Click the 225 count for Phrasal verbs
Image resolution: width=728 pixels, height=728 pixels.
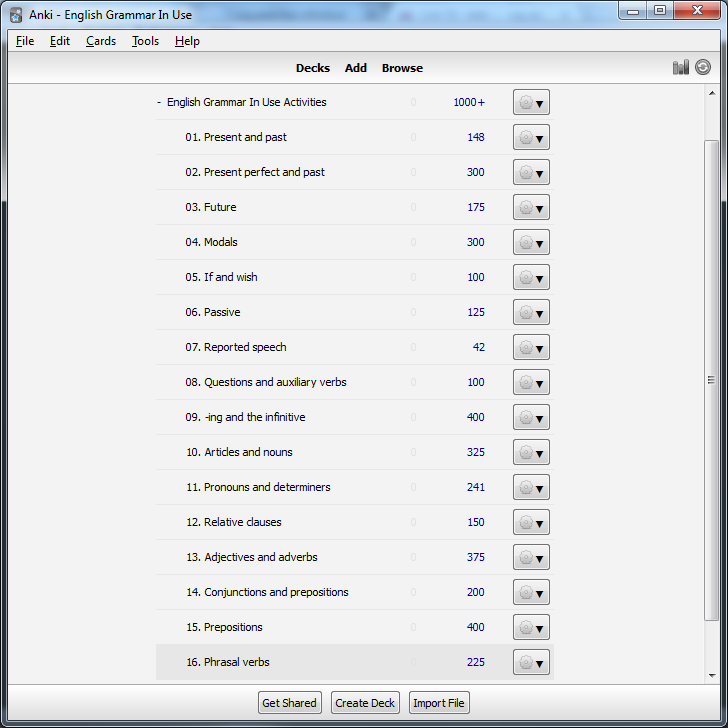(x=476, y=662)
